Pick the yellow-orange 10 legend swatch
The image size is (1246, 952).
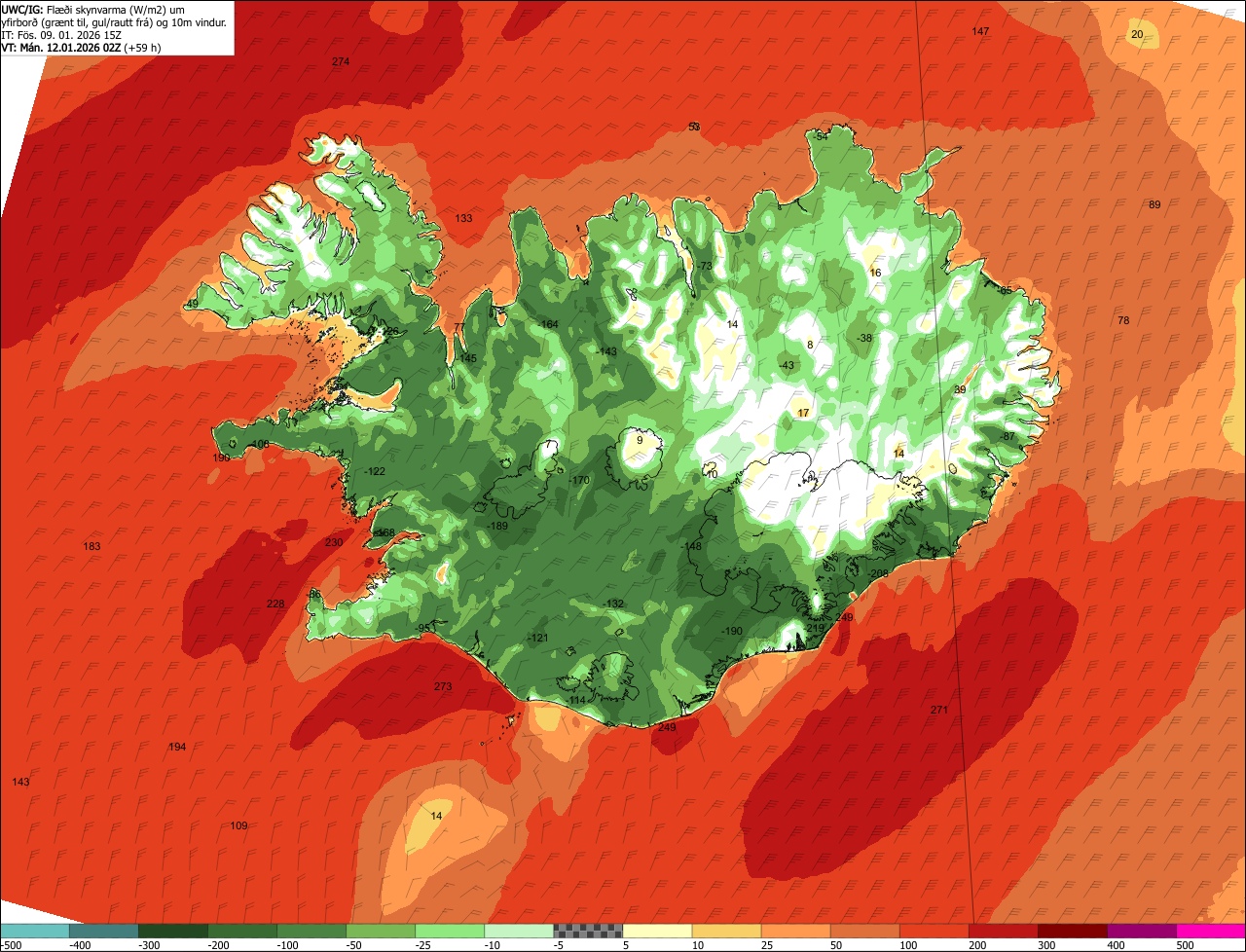pyautogui.click(x=726, y=931)
